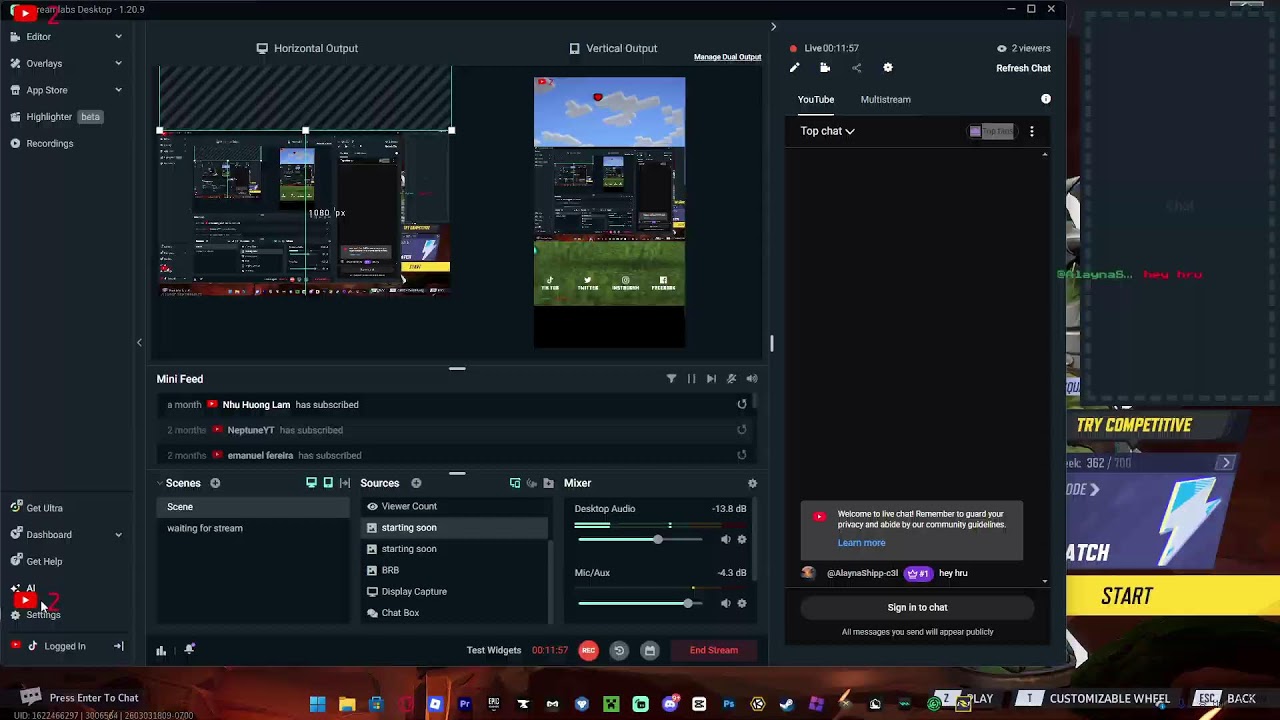Click the camera icon beside the pencil
The width and height of the screenshot is (1280, 720).
click(x=825, y=68)
